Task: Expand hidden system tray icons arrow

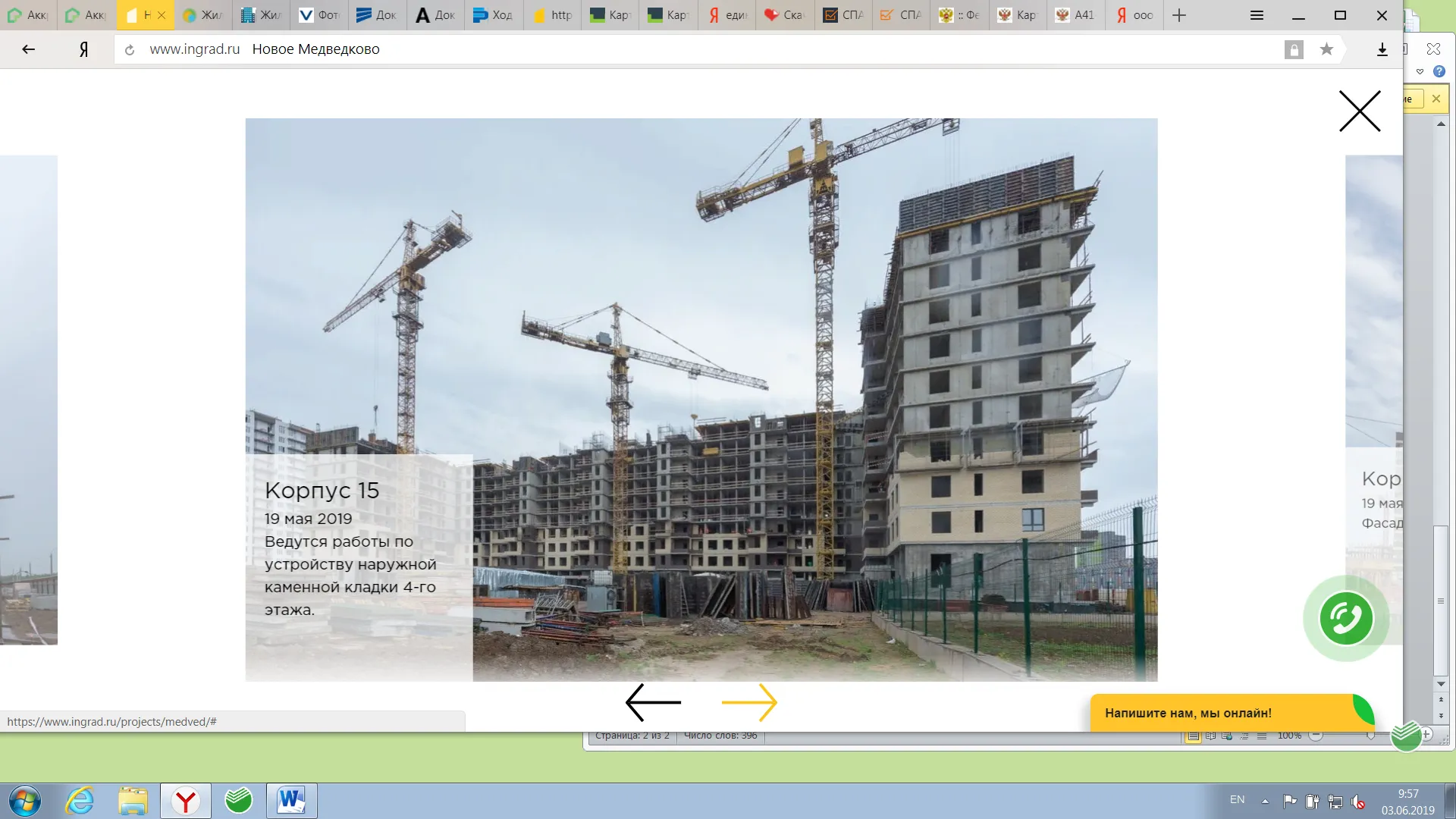Action: (x=1265, y=801)
